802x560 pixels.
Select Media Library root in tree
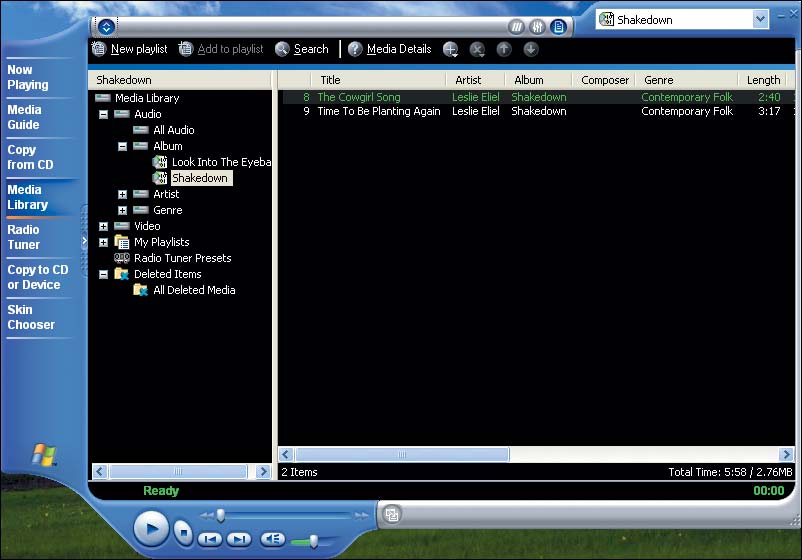(x=147, y=98)
